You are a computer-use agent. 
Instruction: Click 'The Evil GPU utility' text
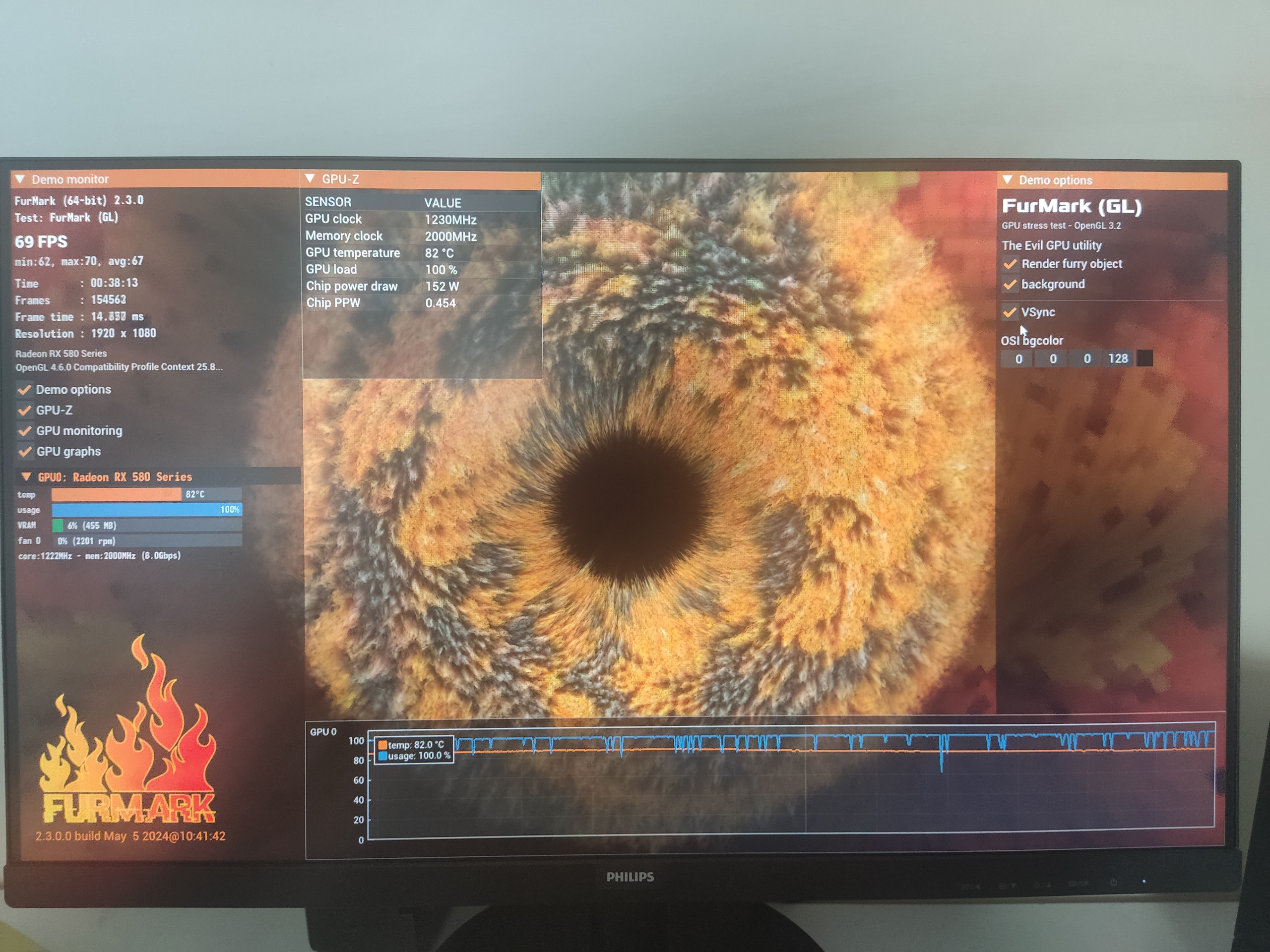[x=1051, y=245]
